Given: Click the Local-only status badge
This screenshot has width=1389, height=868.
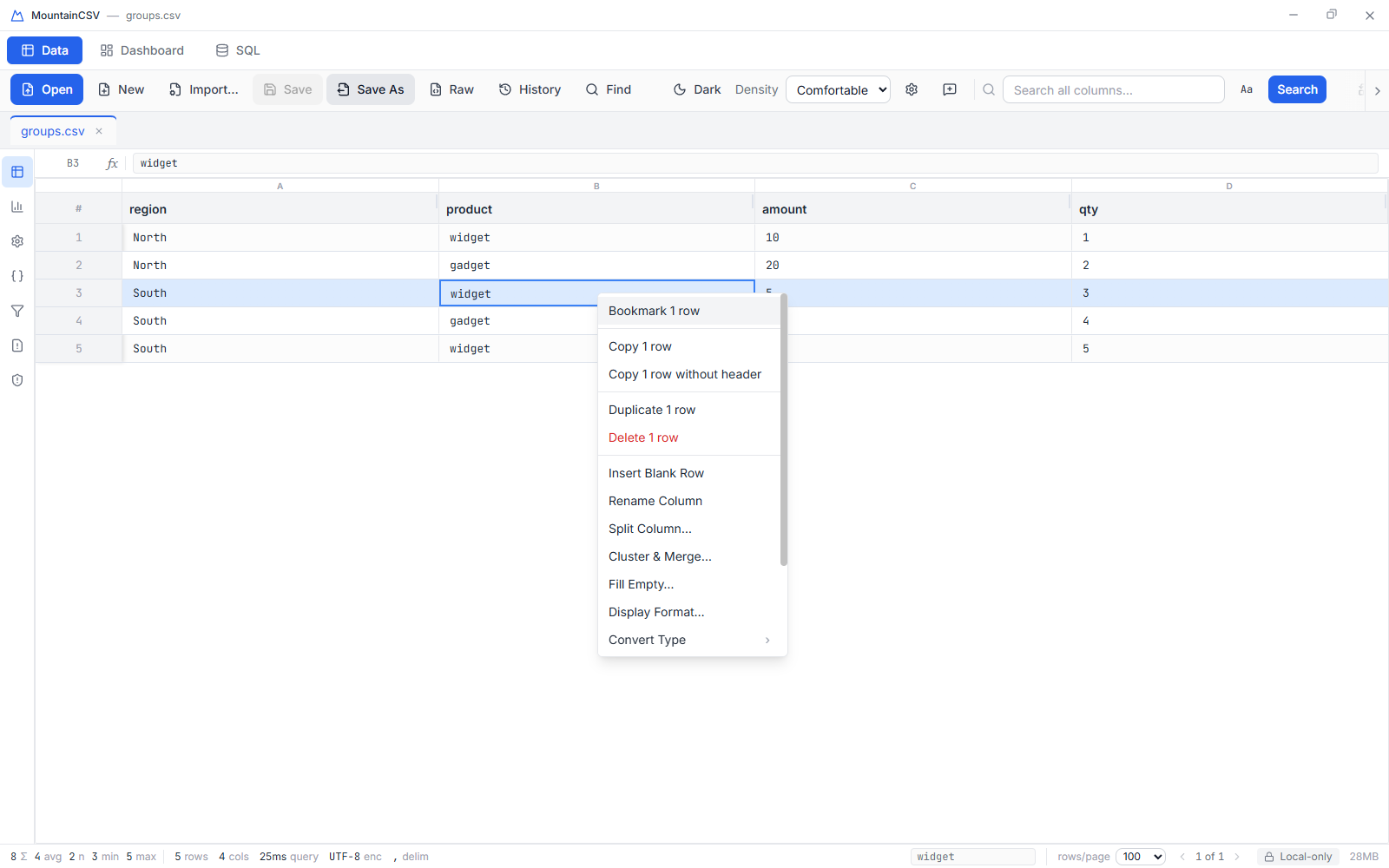Looking at the screenshot, I should [x=1298, y=857].
